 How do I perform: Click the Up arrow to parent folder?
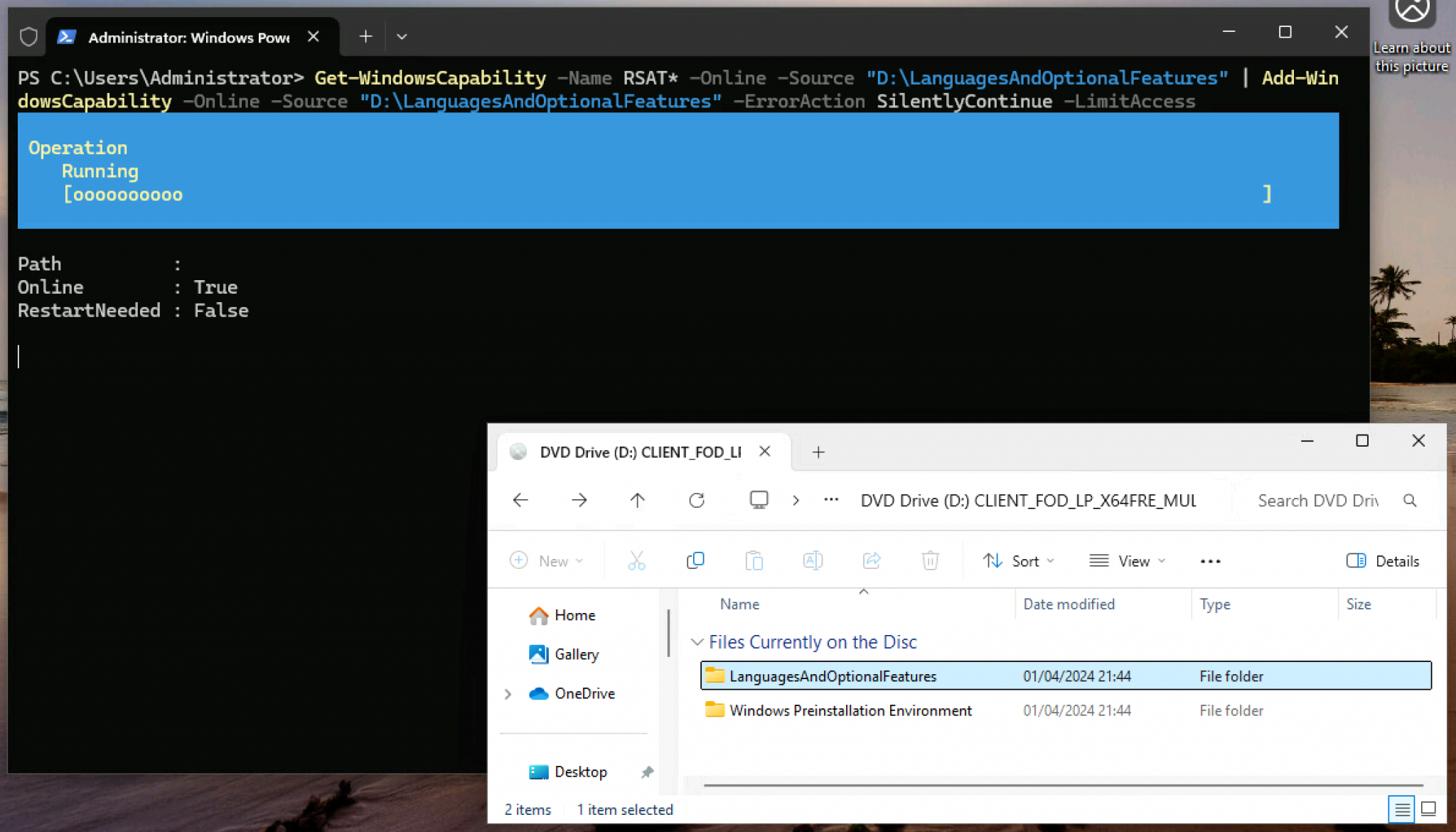pos(638,501)
